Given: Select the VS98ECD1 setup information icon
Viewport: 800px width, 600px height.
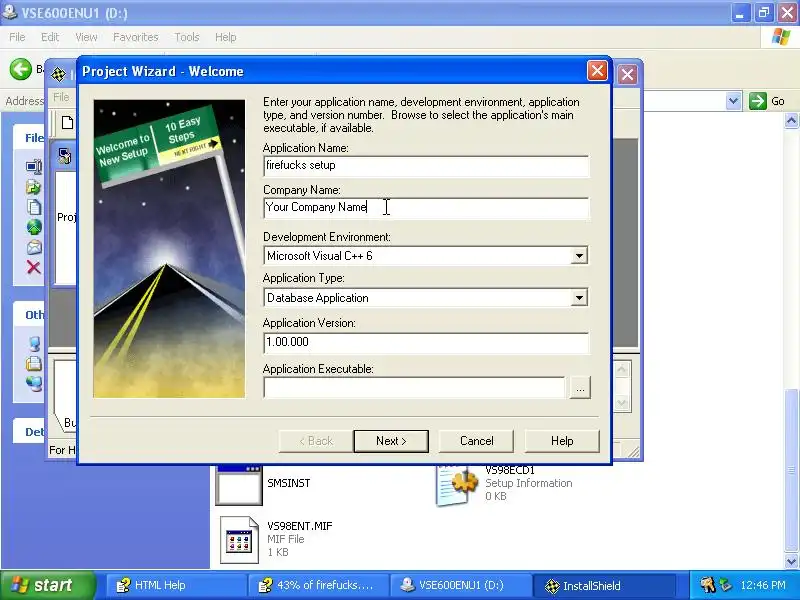Looking at the screenshot, I should pyautogui.click(x=457, y=485).
